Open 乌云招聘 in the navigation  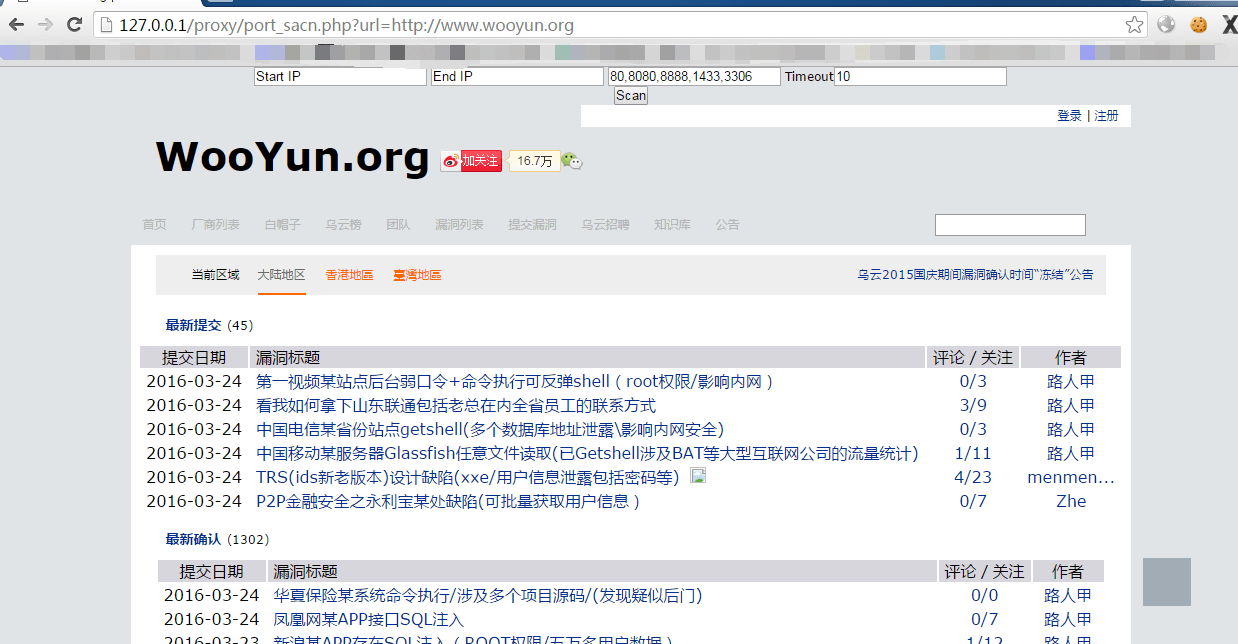click(x=606, y=225)
